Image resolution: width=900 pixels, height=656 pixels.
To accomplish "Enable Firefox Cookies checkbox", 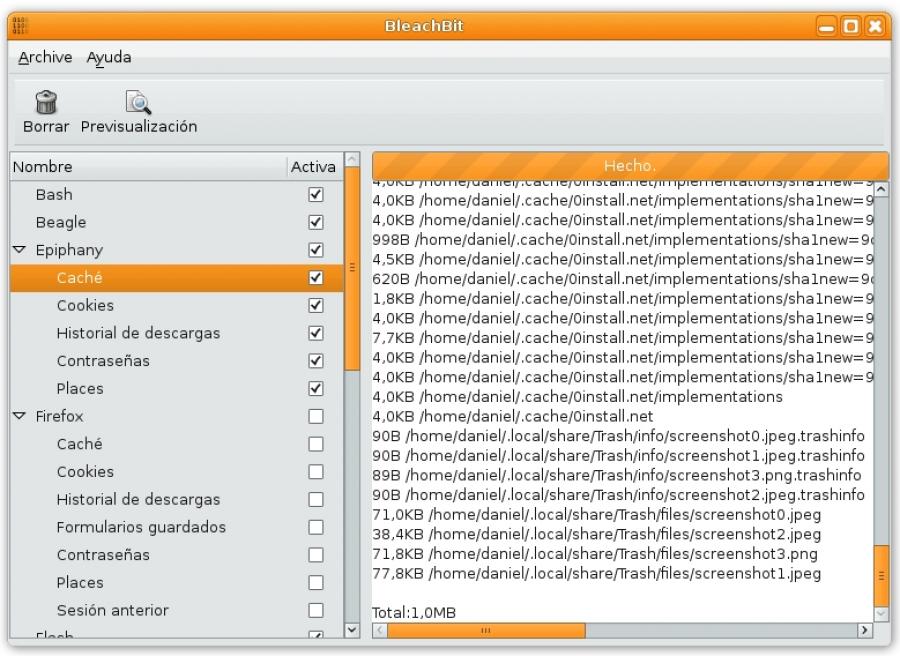I will coord(316,472).
